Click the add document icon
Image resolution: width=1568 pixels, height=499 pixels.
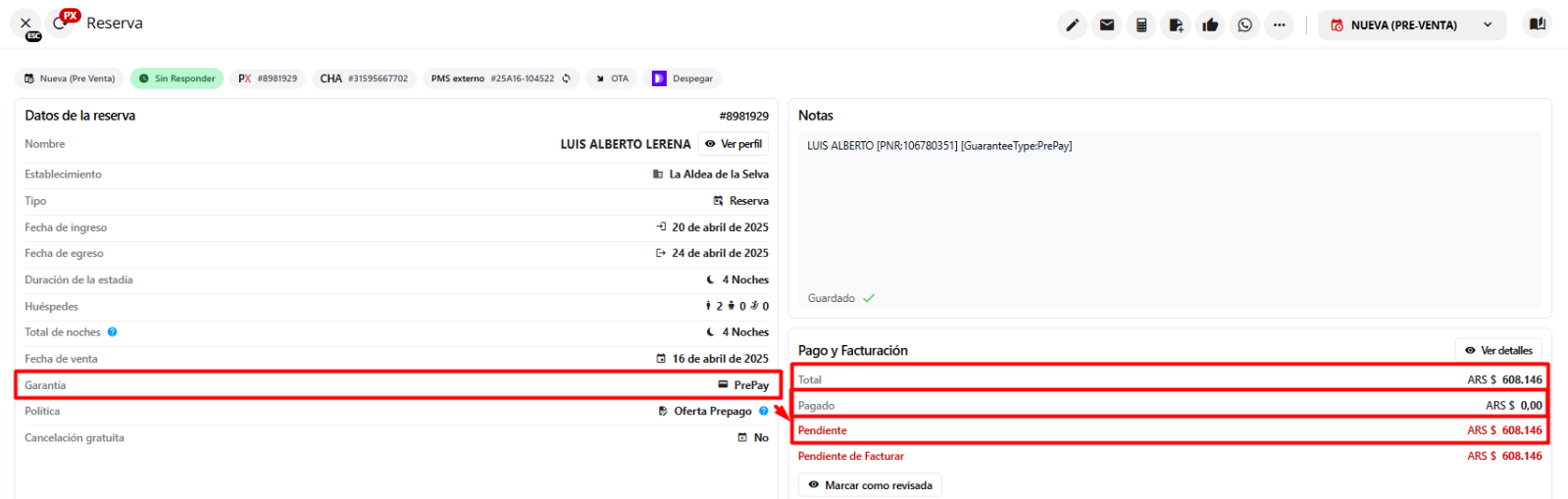click(1176, 25)
